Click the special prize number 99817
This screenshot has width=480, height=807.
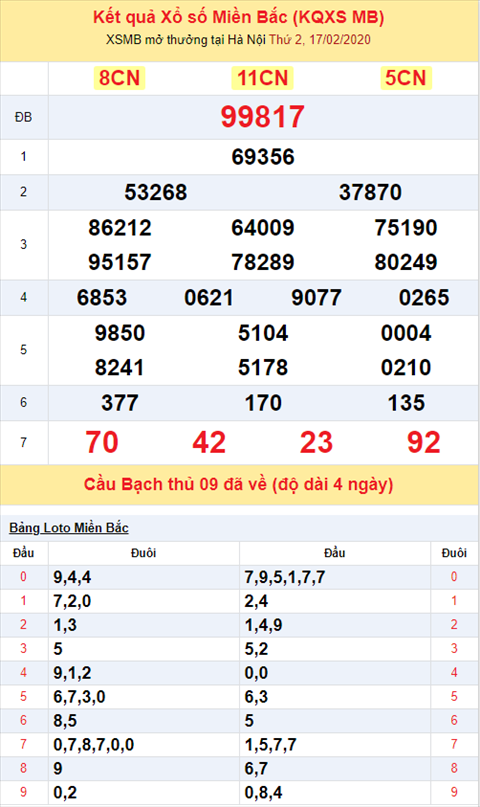[x=263, y=117]
